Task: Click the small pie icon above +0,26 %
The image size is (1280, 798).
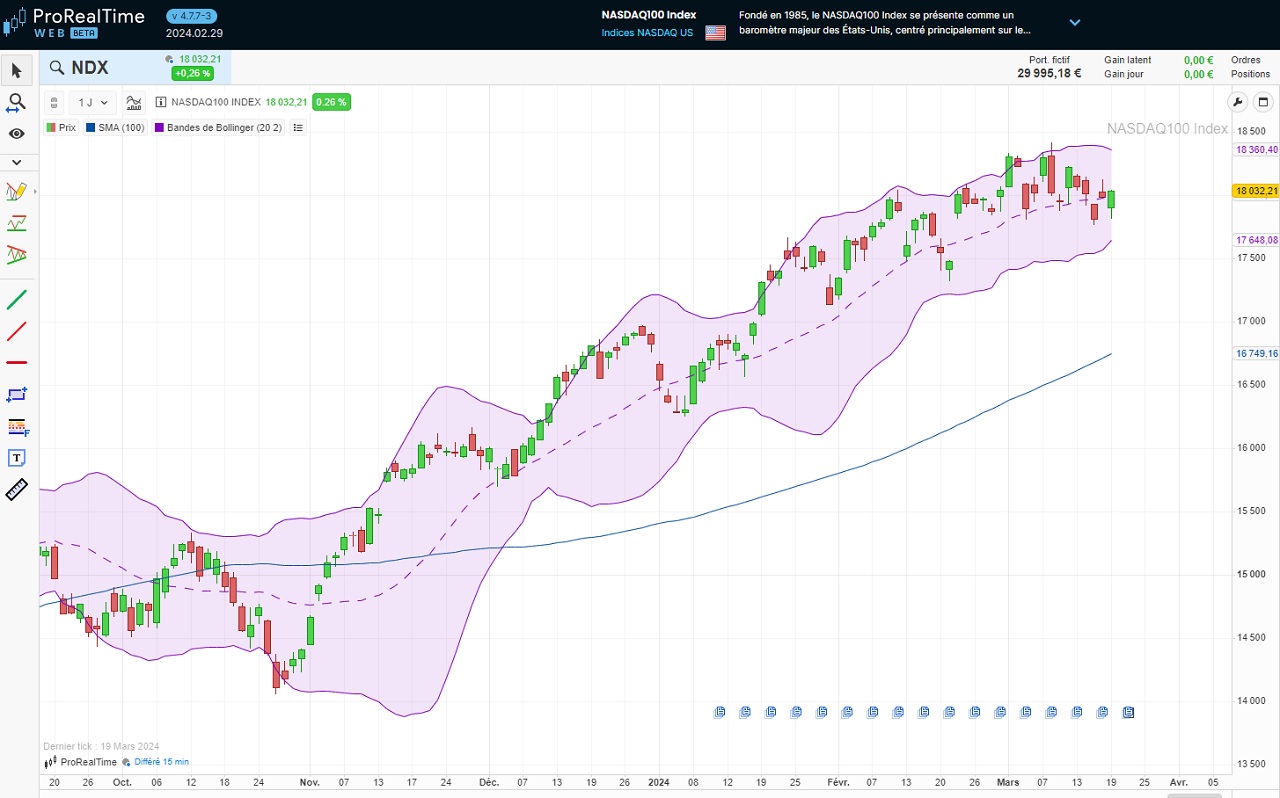Action: [169, 60]
